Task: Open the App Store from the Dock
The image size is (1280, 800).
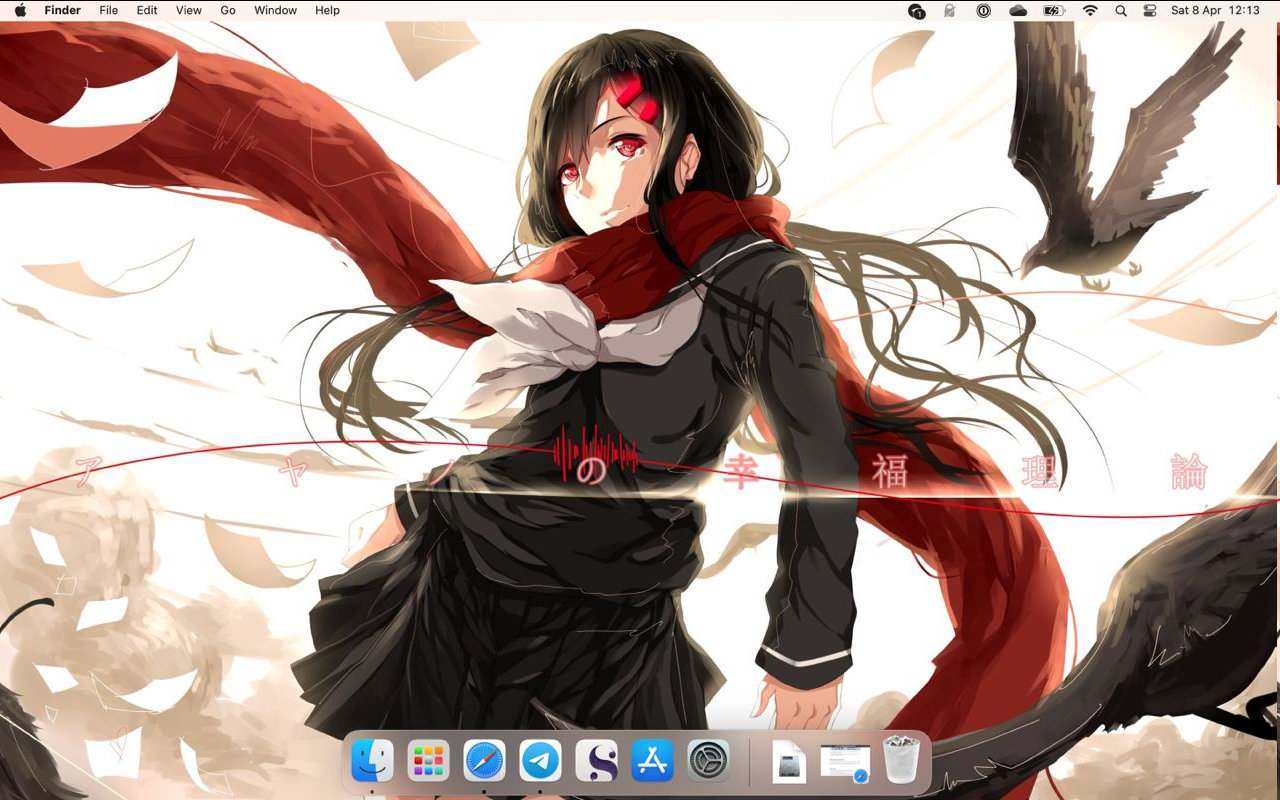Action: click(x=652, y=761)
